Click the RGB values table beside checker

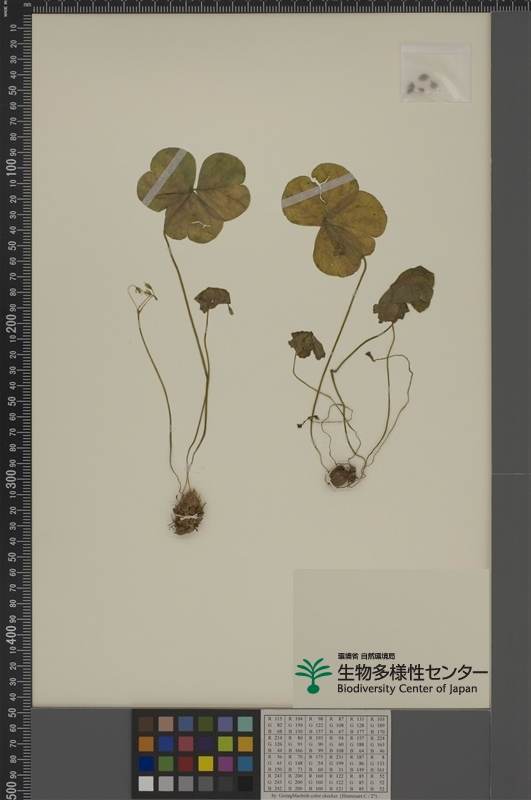click(x=325, y=753)
